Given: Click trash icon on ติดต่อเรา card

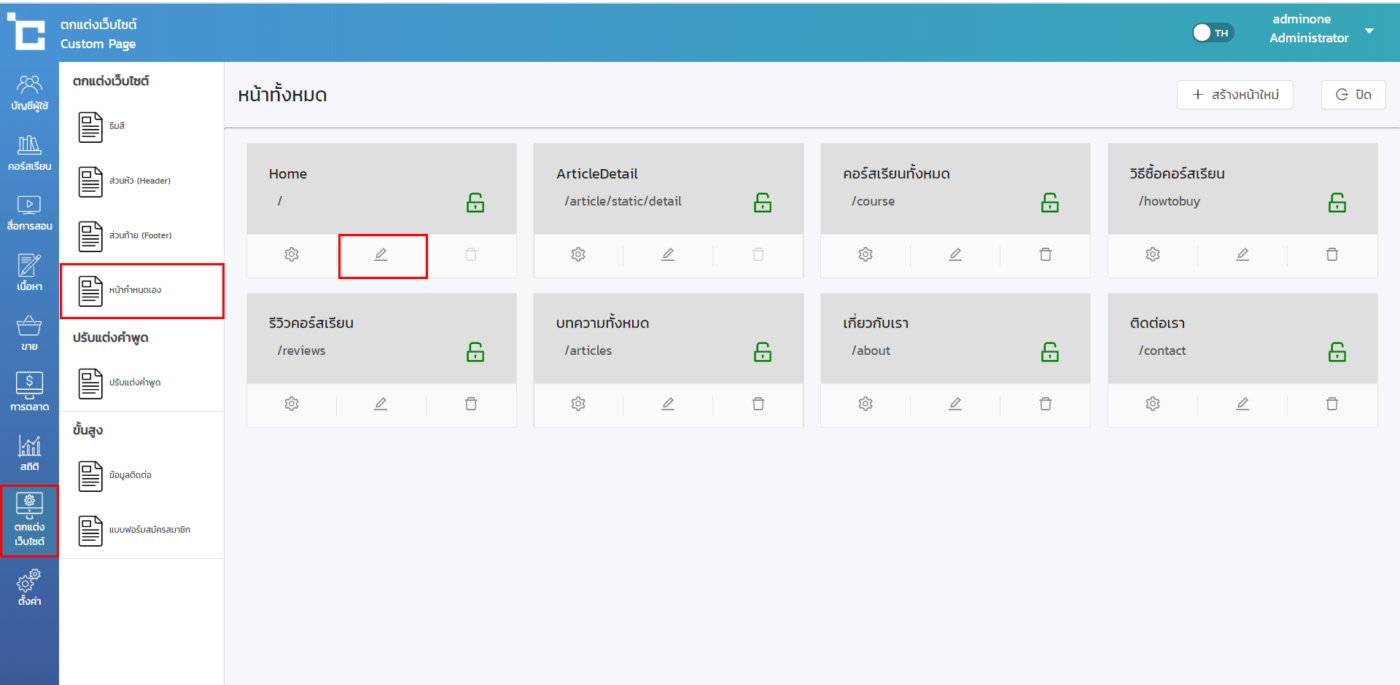Looking at the screenshot, I should point(1332,404).
